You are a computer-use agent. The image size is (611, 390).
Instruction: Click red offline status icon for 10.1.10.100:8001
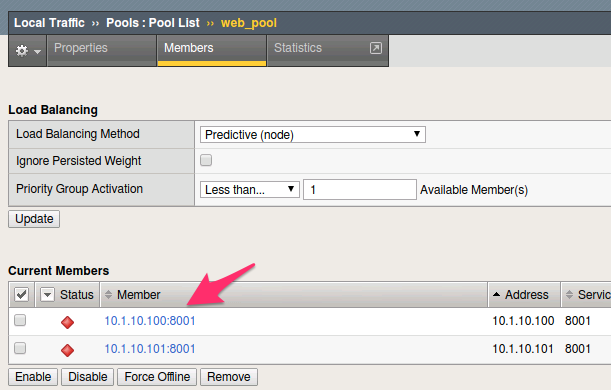pyautogui.click(x=67, y=322)
